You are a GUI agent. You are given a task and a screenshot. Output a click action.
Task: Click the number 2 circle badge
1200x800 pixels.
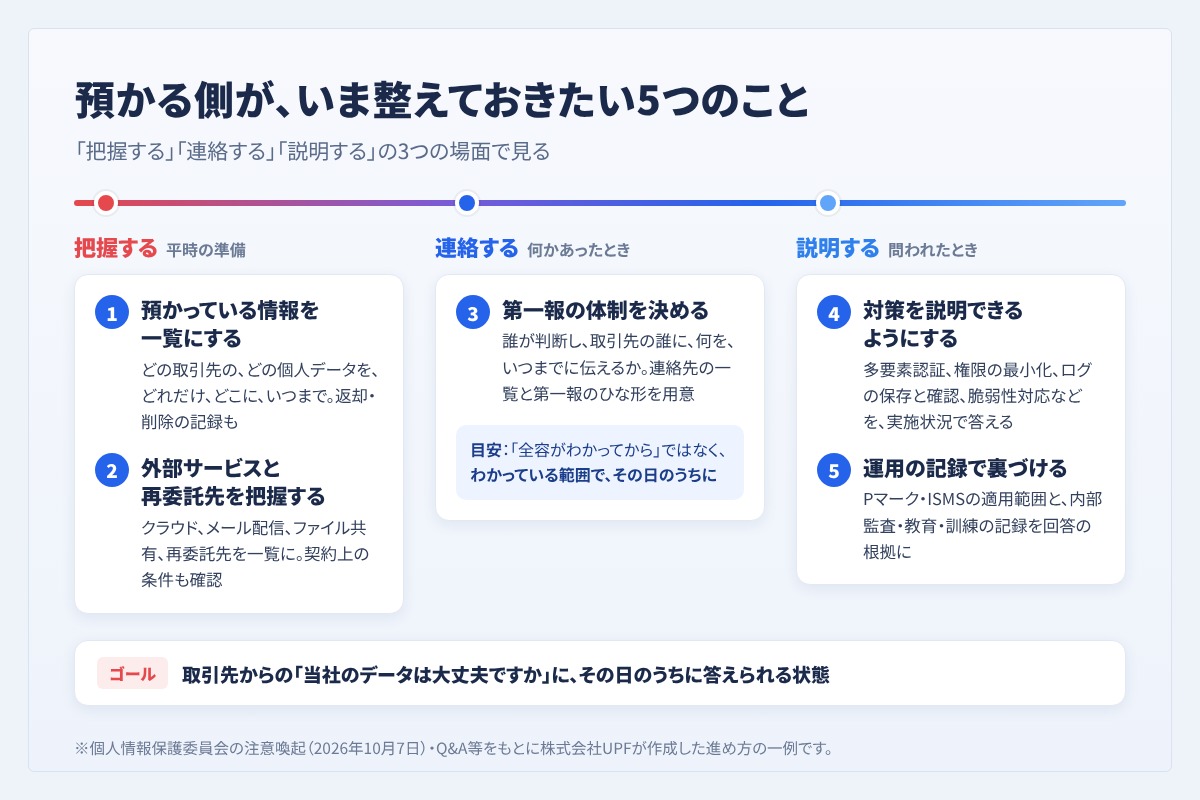pyautogui.click(x=112, y=471)
